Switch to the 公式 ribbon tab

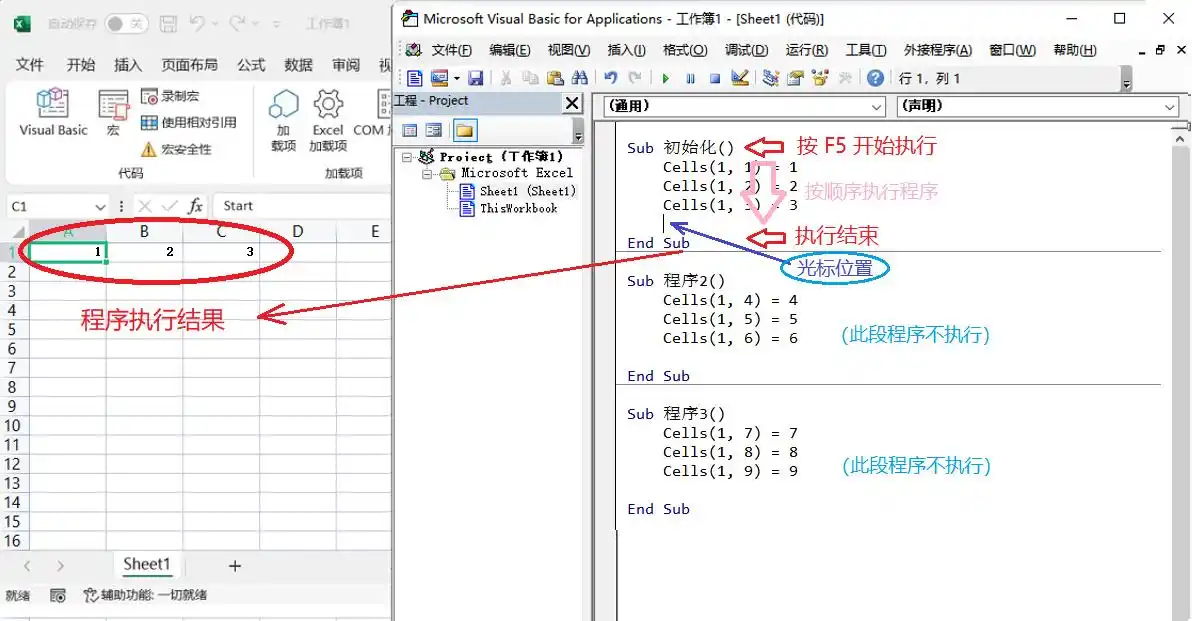pos(251,64)
